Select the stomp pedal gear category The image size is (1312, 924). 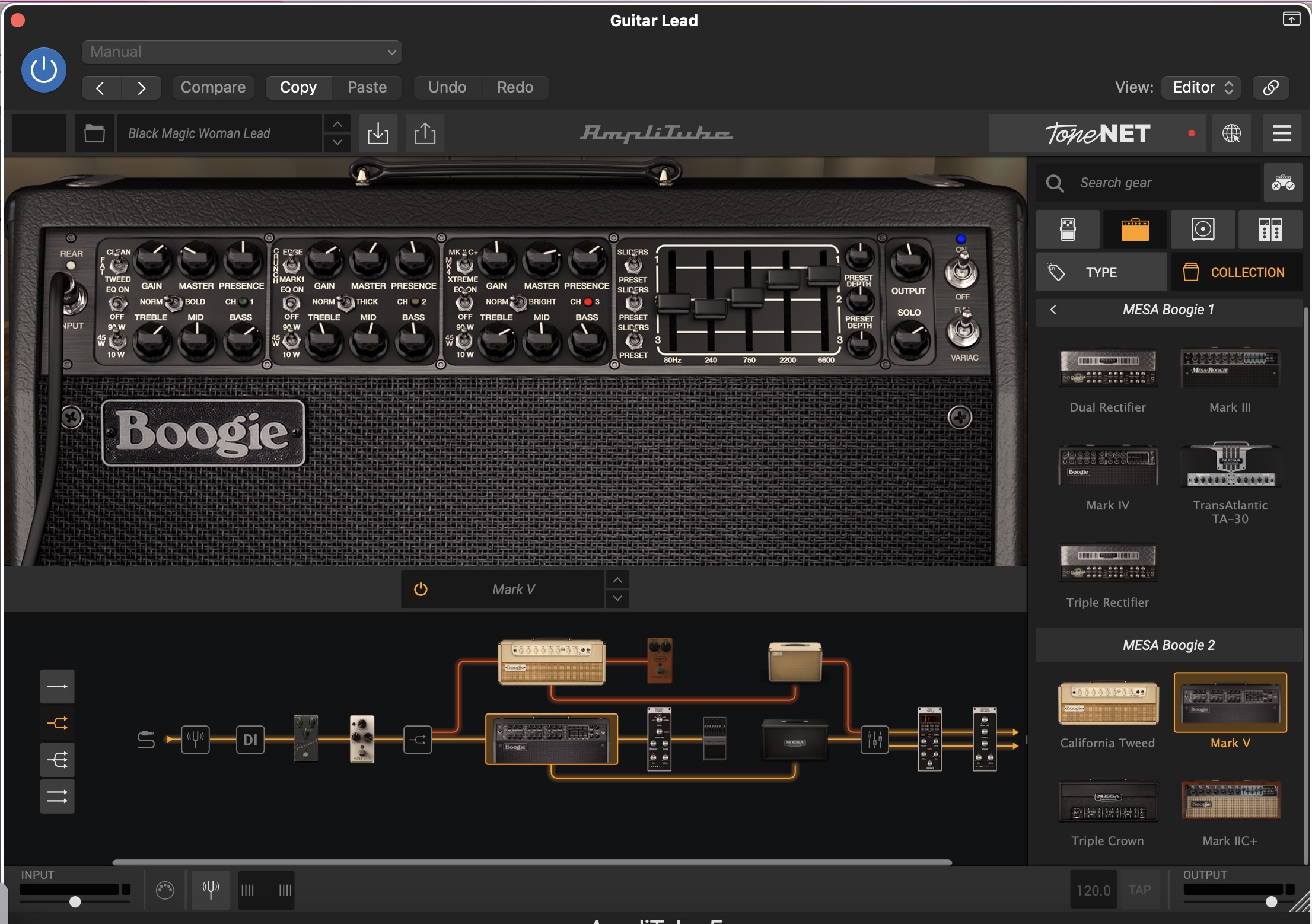(x=1068, y=230)
